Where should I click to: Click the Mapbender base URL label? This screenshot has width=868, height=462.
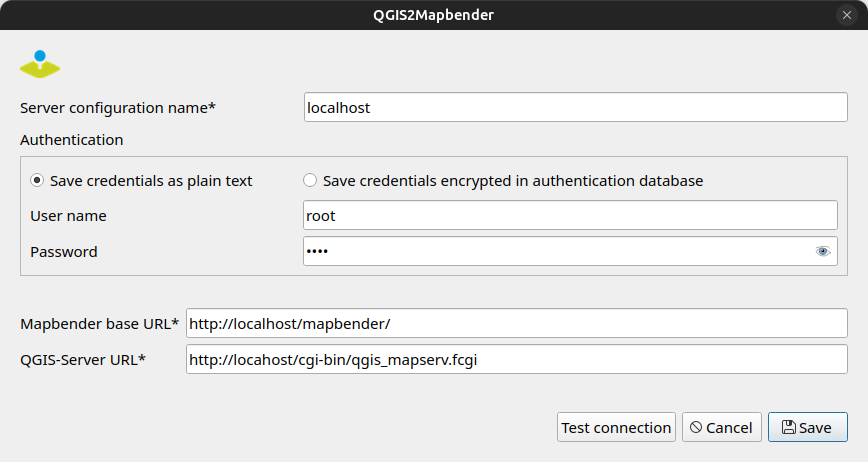point(100,324)
